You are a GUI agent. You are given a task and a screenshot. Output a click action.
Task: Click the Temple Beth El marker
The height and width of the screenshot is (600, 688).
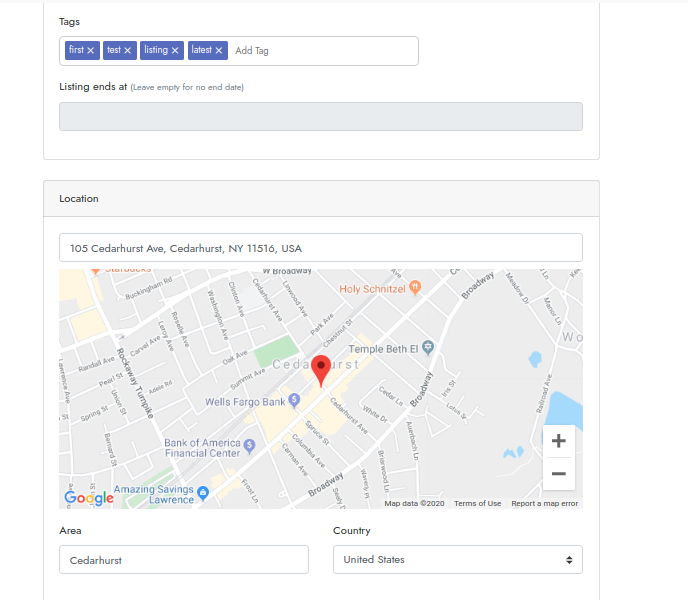tap(428, 348)
